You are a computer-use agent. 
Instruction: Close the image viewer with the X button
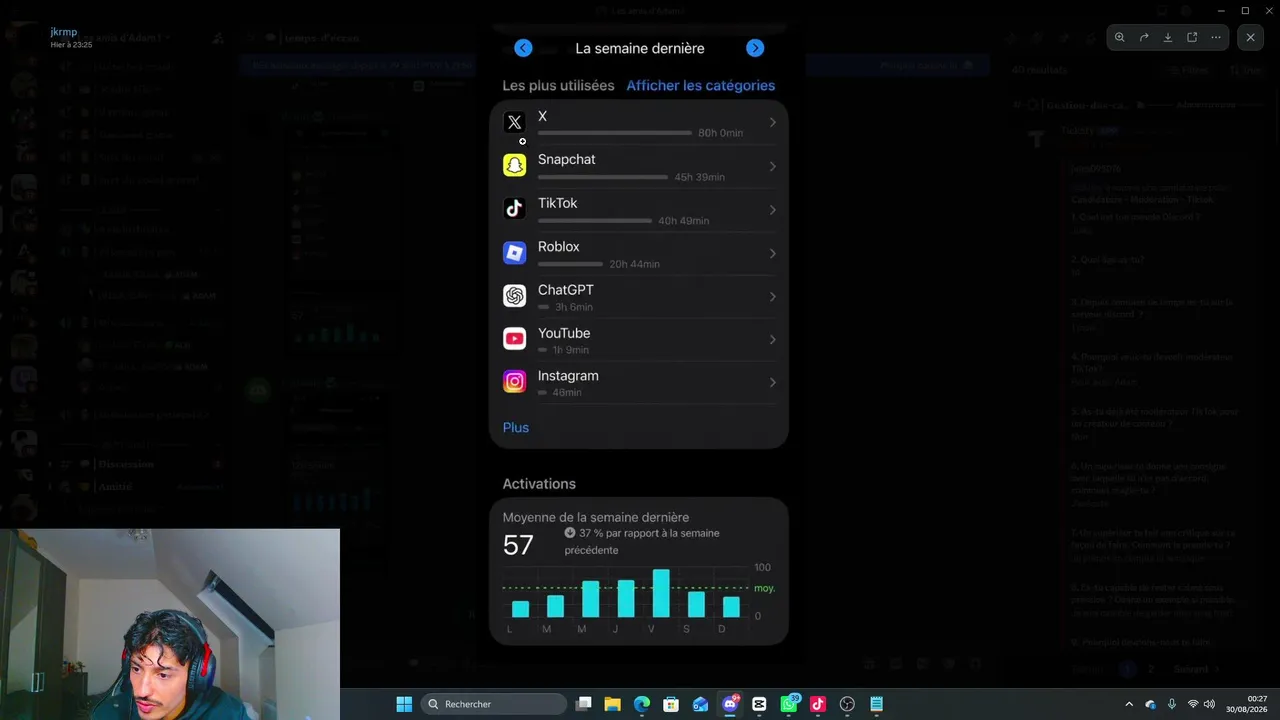[1250, 37]
